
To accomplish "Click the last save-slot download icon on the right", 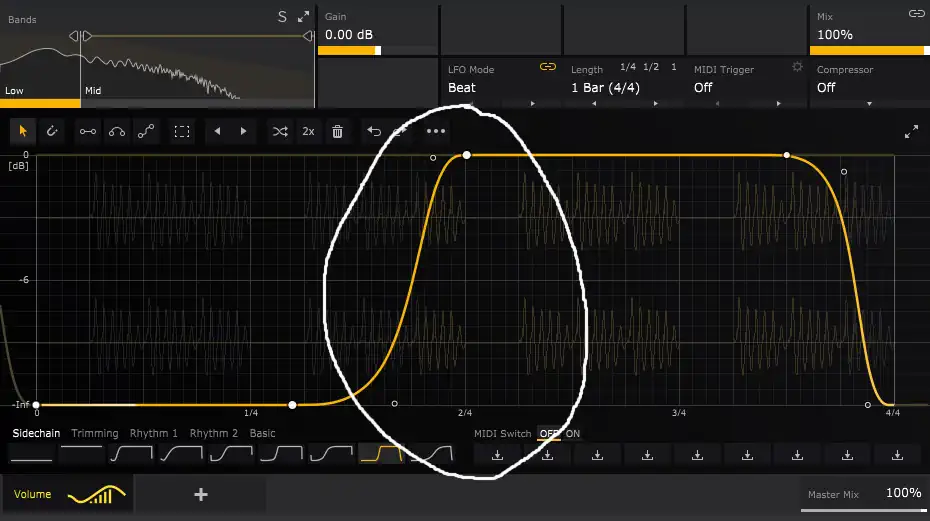I will pyautogui.click(x=897, y=455).
